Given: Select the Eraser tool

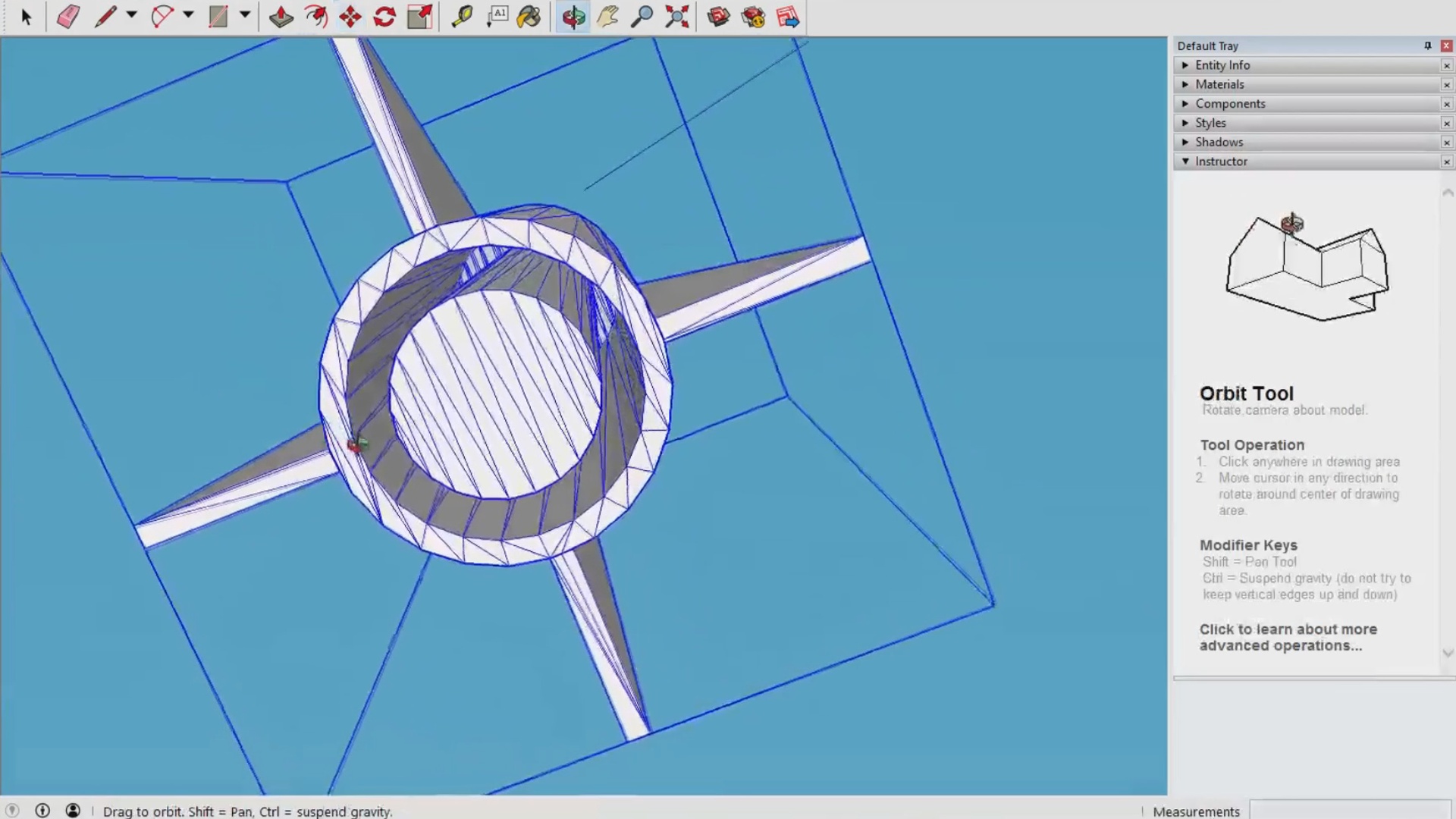Looking at the screenshot, I should click(68, 17).
